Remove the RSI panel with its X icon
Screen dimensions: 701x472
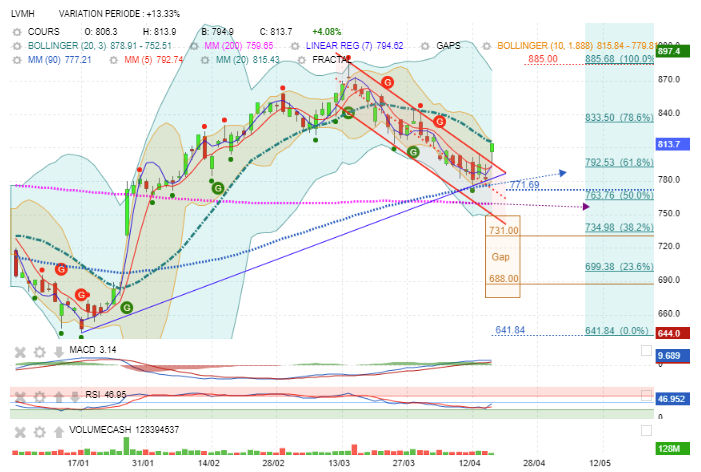pyautogui.click(x=20, y=396)
